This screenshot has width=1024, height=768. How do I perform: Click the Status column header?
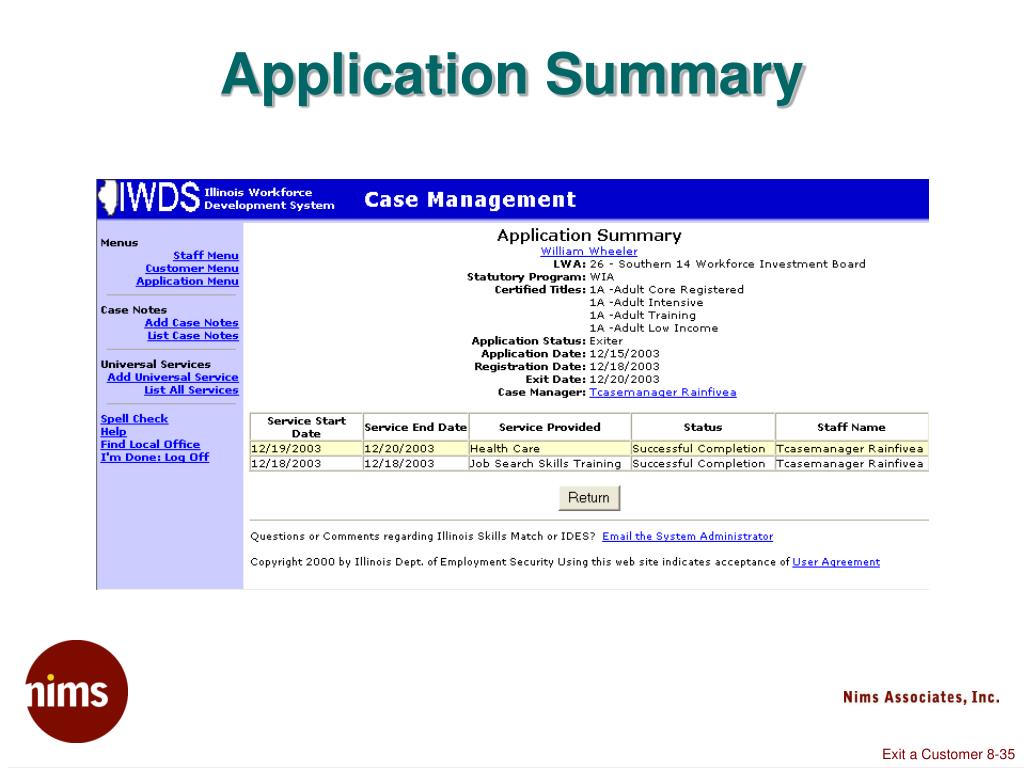703,427
